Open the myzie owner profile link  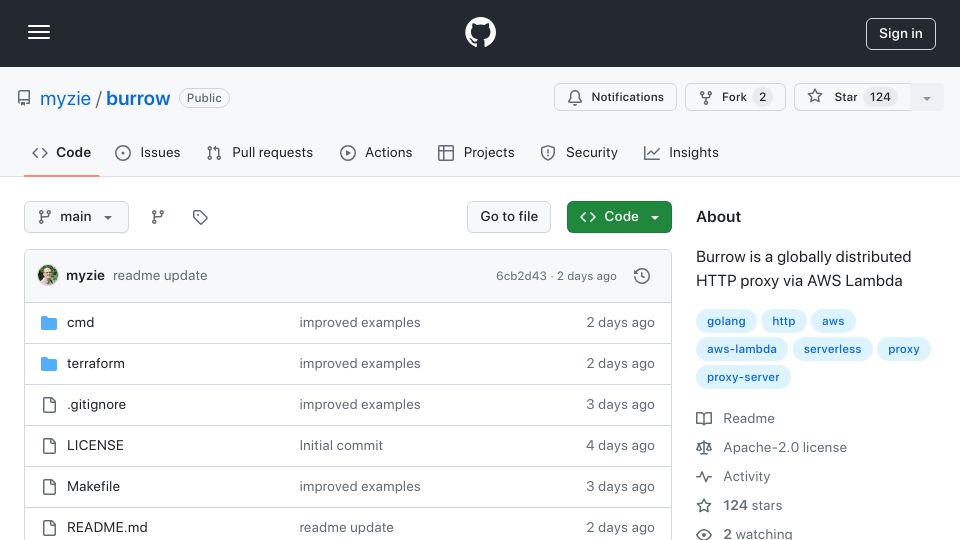click(x=65, y=98)
